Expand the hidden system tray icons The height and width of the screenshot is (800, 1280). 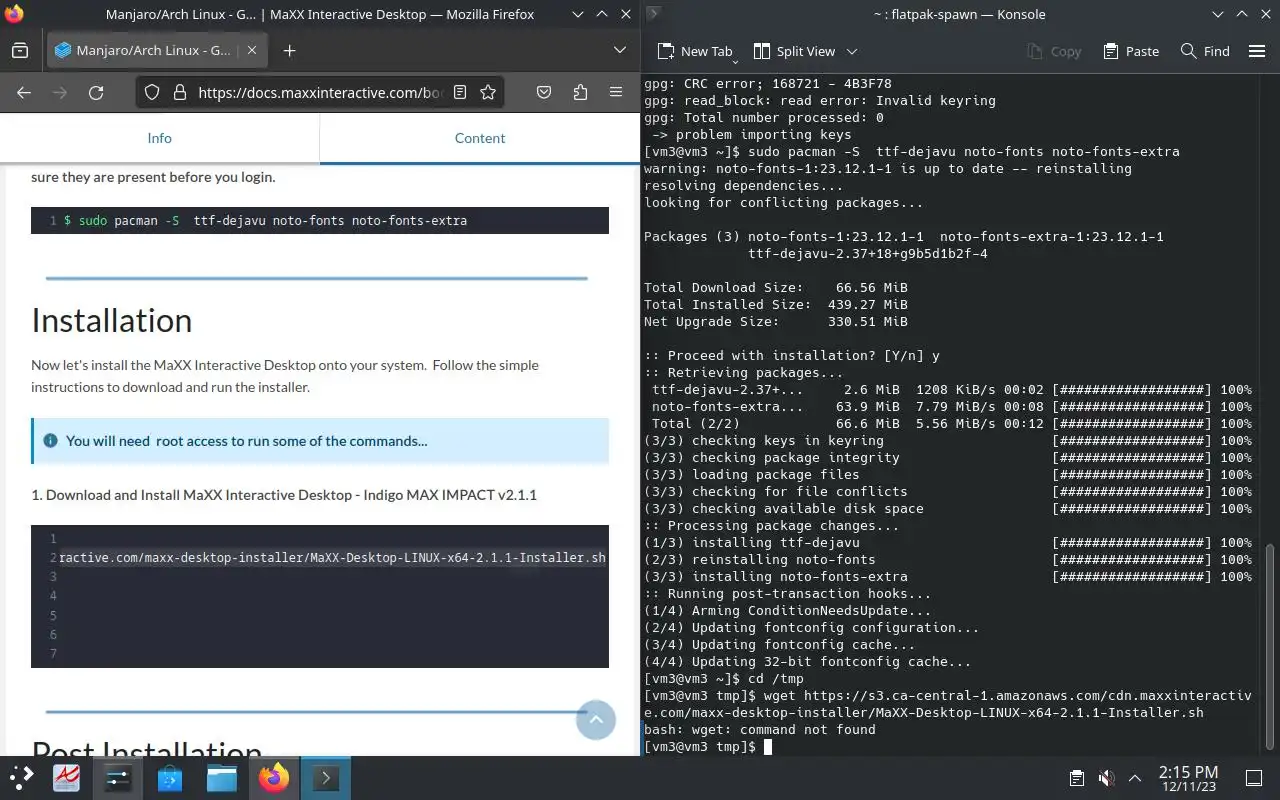point(1135,778)
